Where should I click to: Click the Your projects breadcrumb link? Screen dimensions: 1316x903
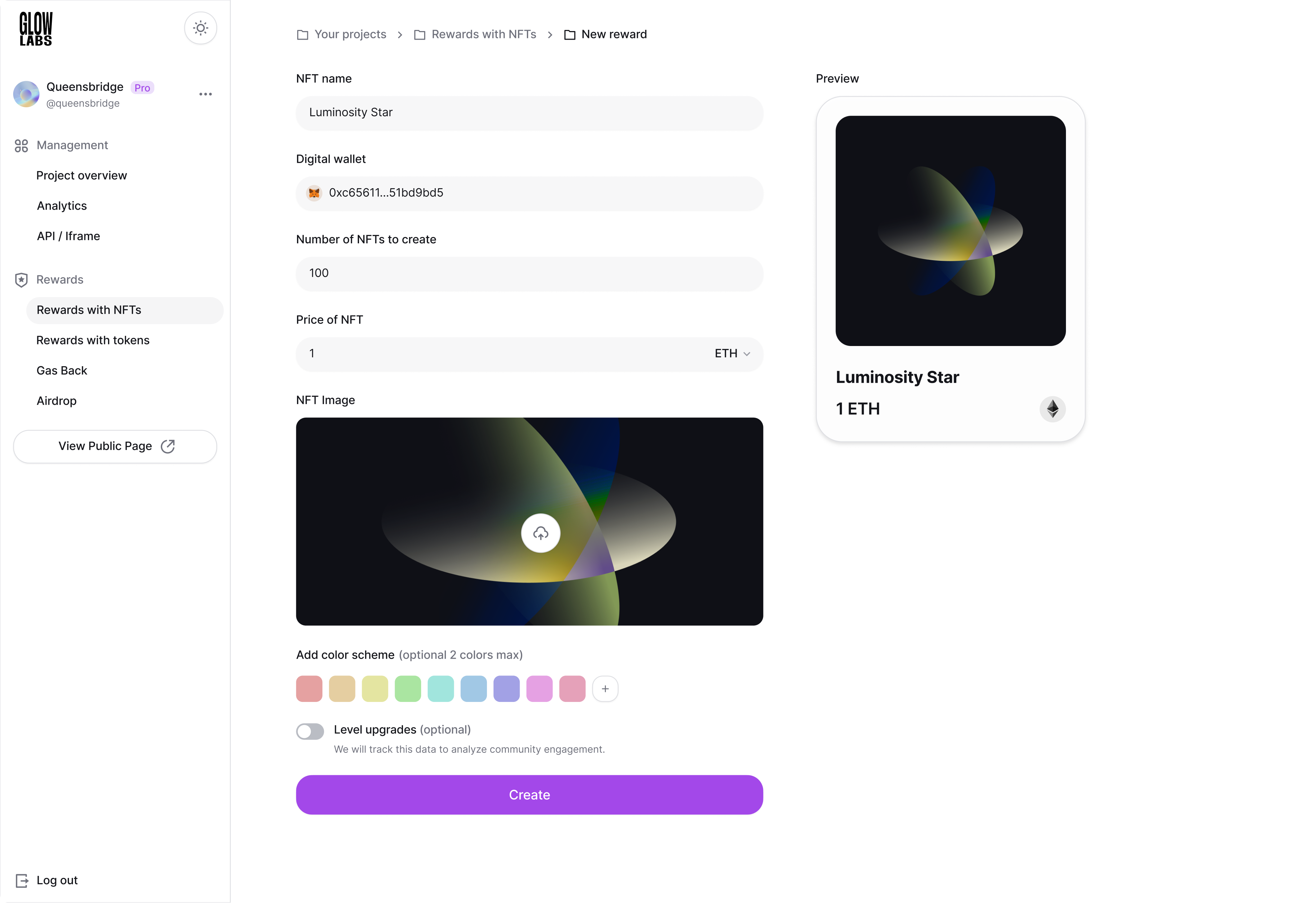tap(350, 34)
